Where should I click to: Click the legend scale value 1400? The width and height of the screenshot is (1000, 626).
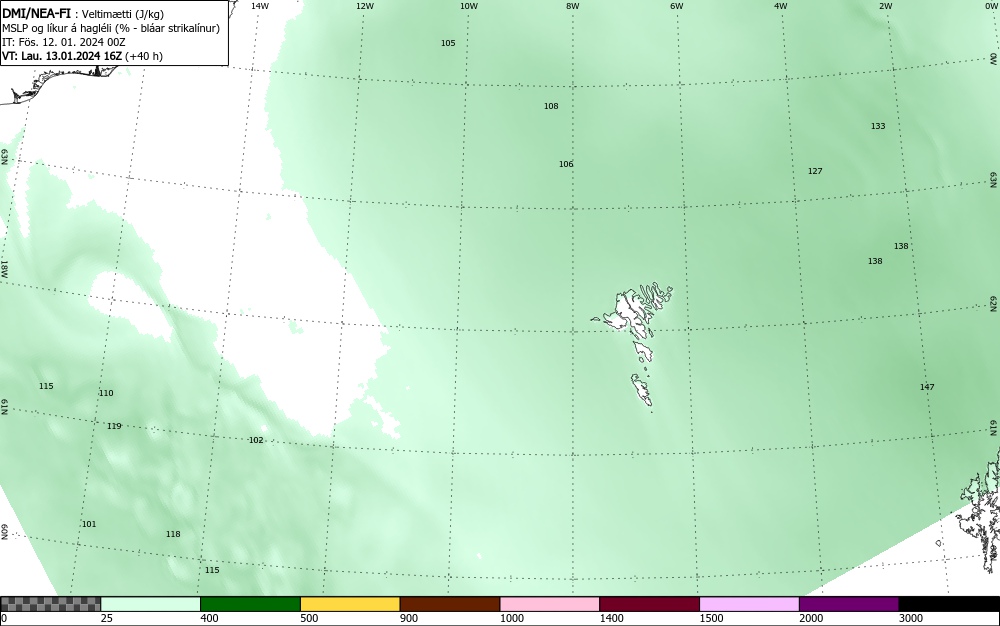point(612,618)
